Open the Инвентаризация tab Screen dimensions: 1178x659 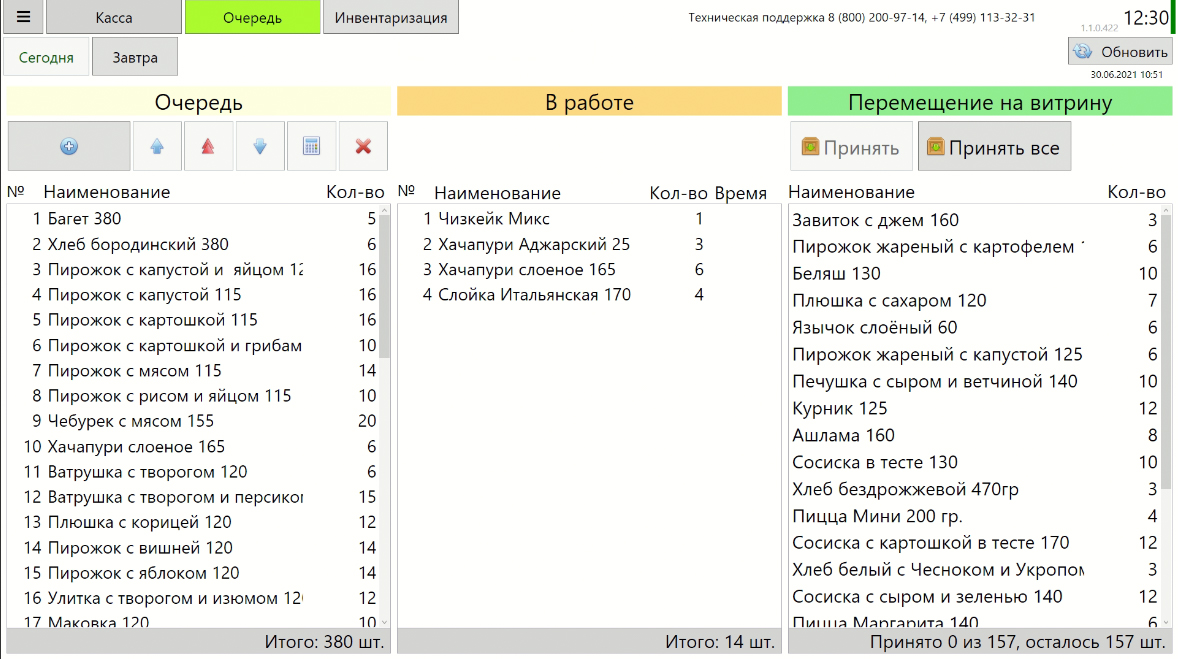(391, 18)
